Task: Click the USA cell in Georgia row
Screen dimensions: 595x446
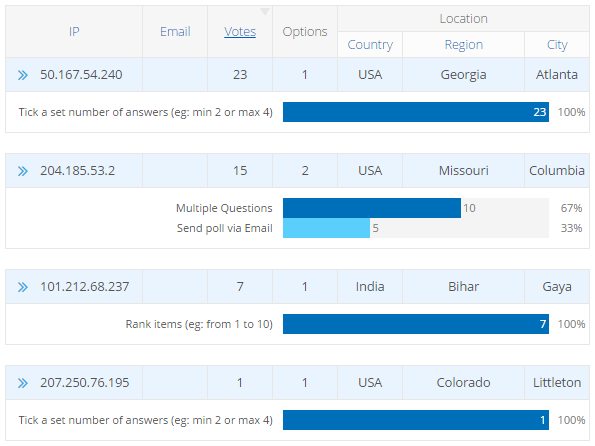Action: pyautogui.click(x=370, y=75)
